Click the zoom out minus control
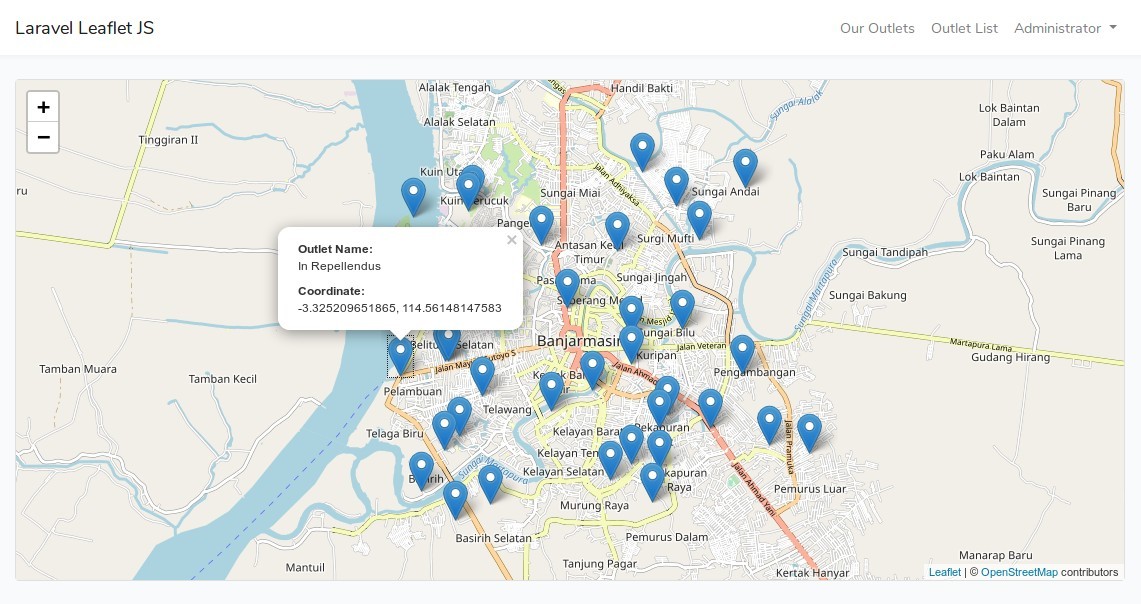The image size is (1141, 604). point(43,138)
